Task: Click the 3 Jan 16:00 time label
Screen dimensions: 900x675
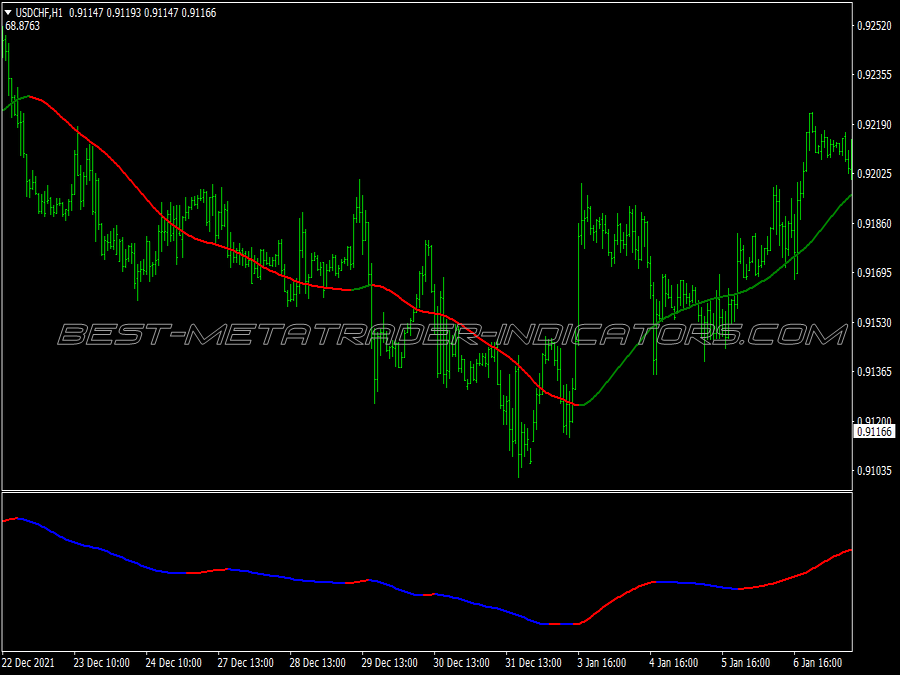Action: [602, 663]
